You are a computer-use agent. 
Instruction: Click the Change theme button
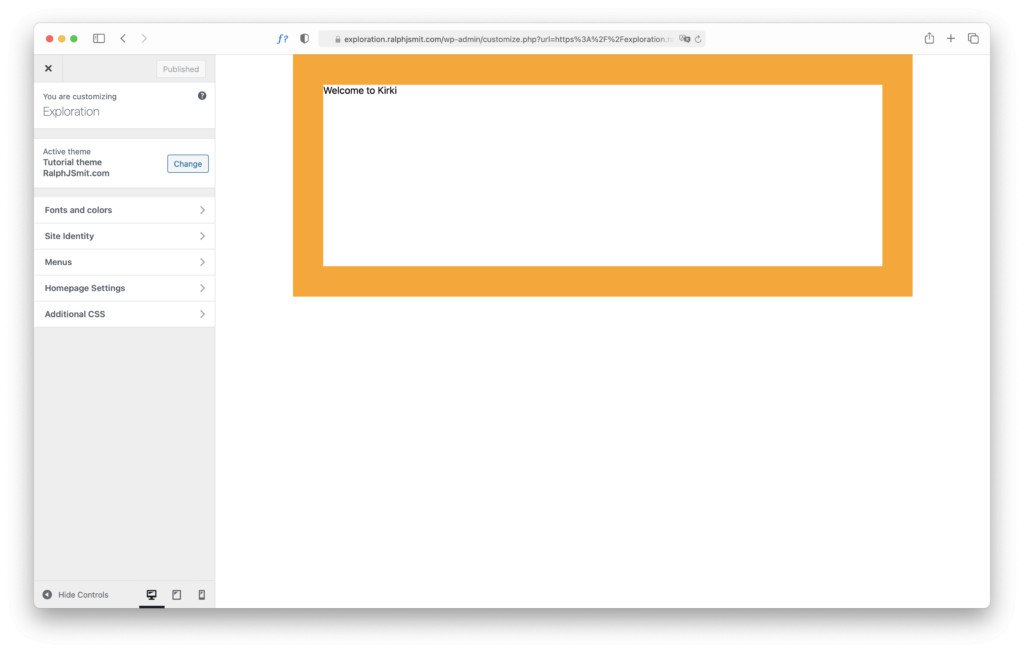tap(188, 163)
